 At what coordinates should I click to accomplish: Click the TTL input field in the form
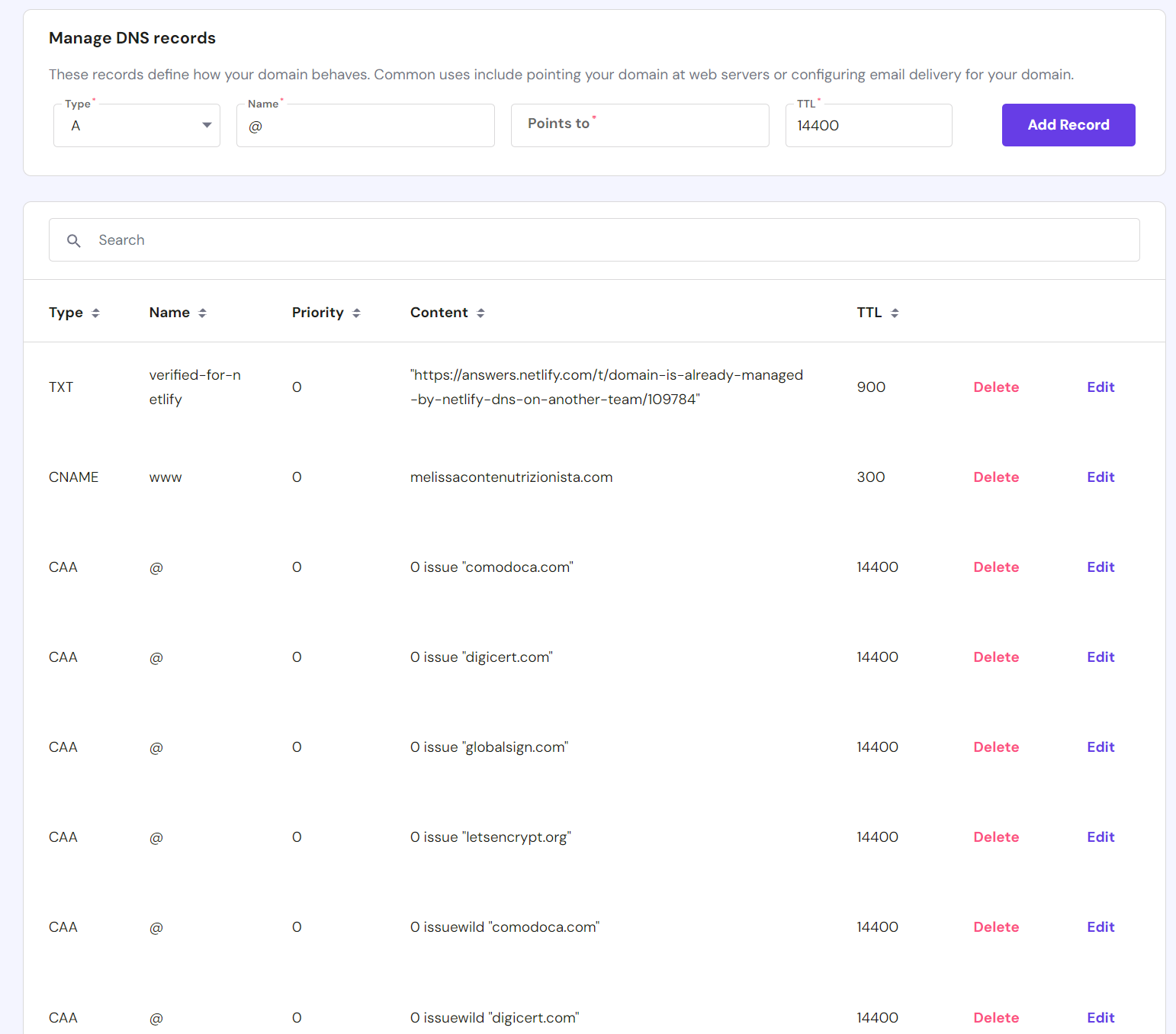(x=868, y=126)
